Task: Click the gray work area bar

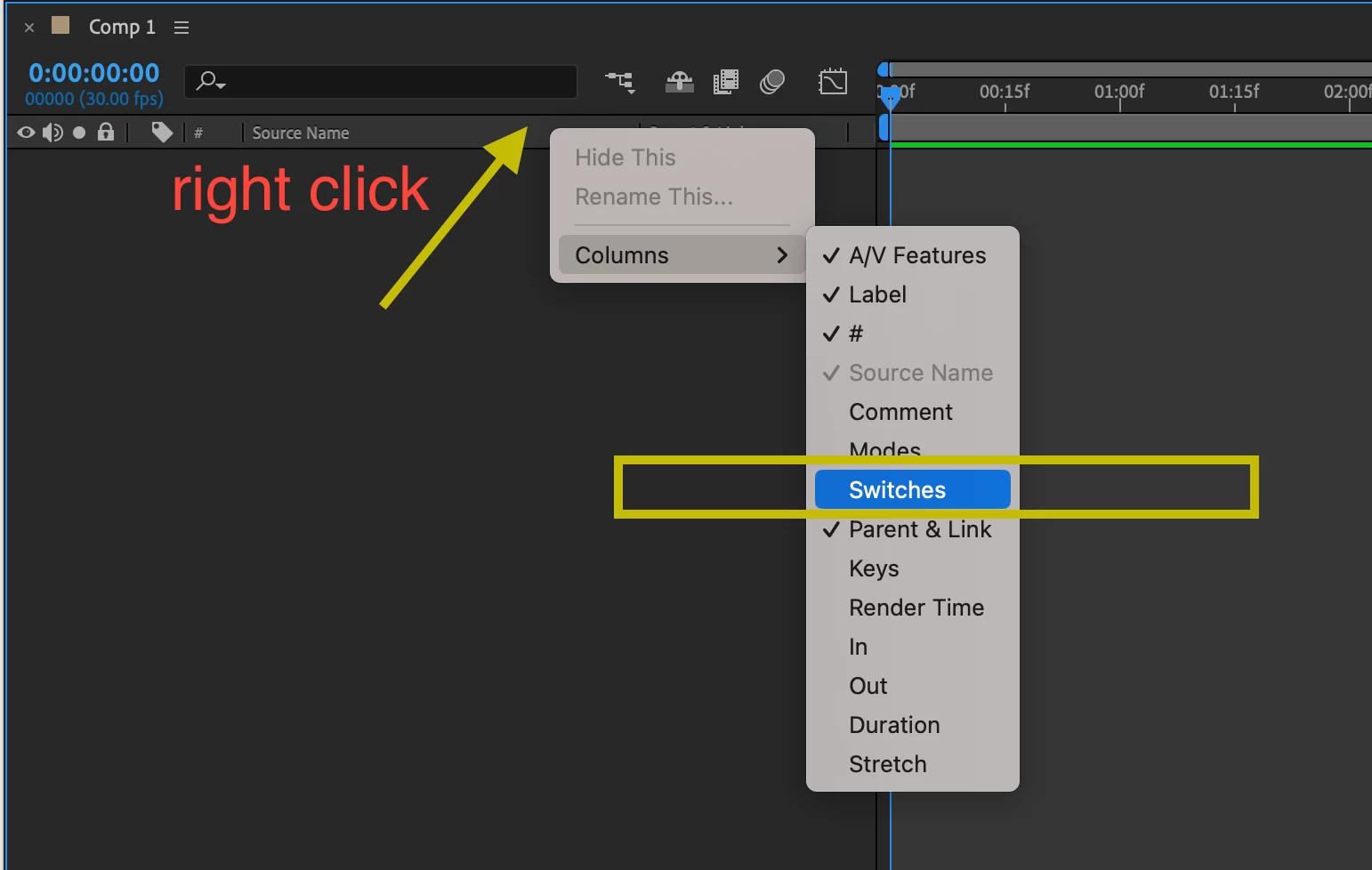Action: (1130, 128)
